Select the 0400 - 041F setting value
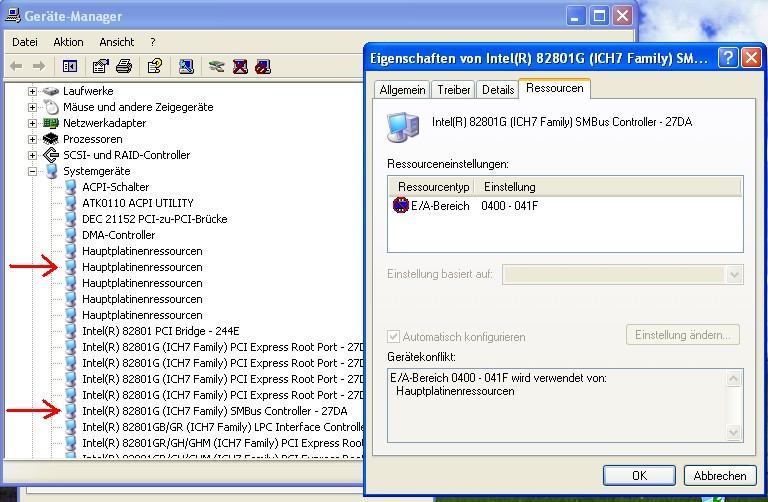 509,206
